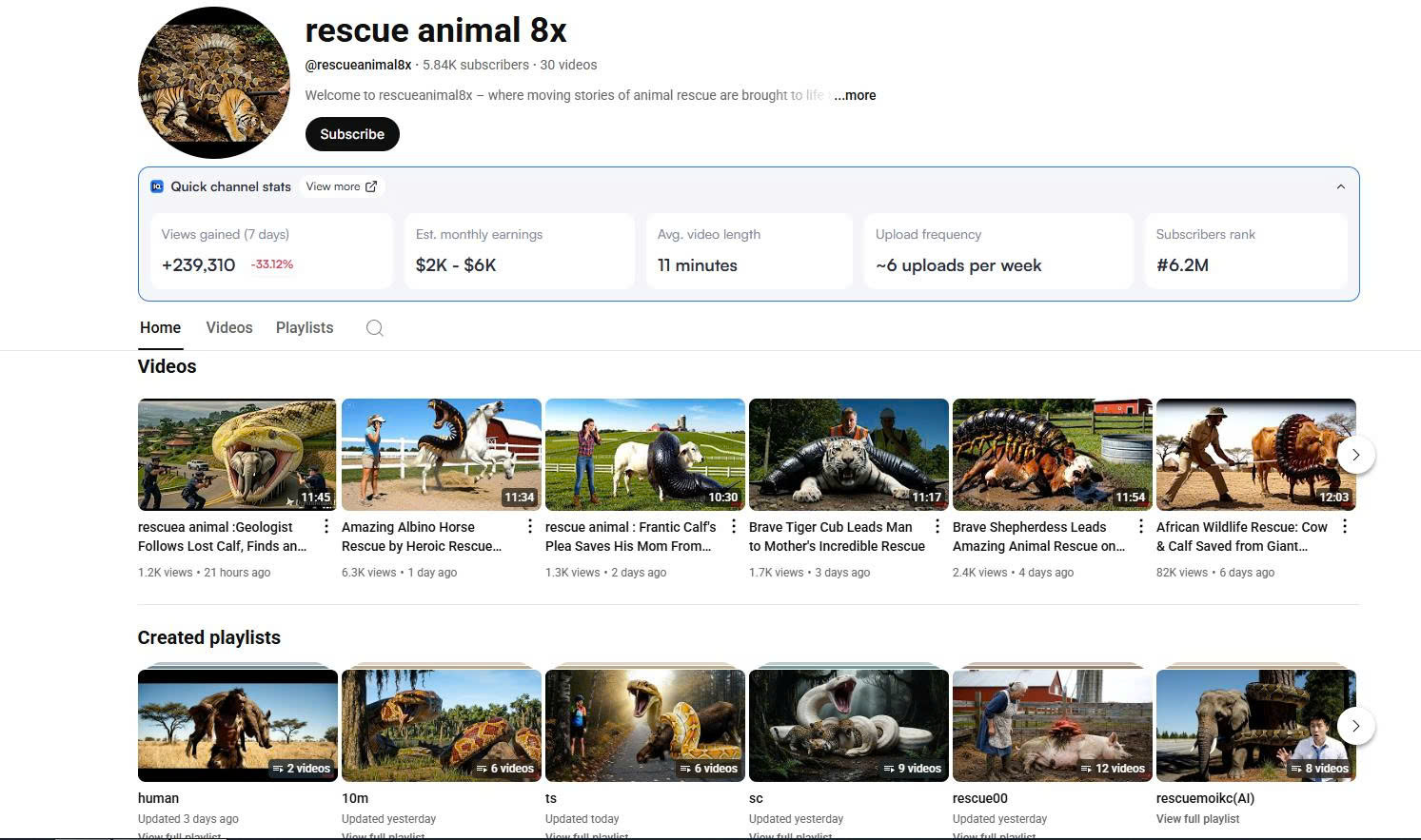Click the channel search magnifier icon
This screenshot has height=840, width=1421.
[x=375, y=328]
